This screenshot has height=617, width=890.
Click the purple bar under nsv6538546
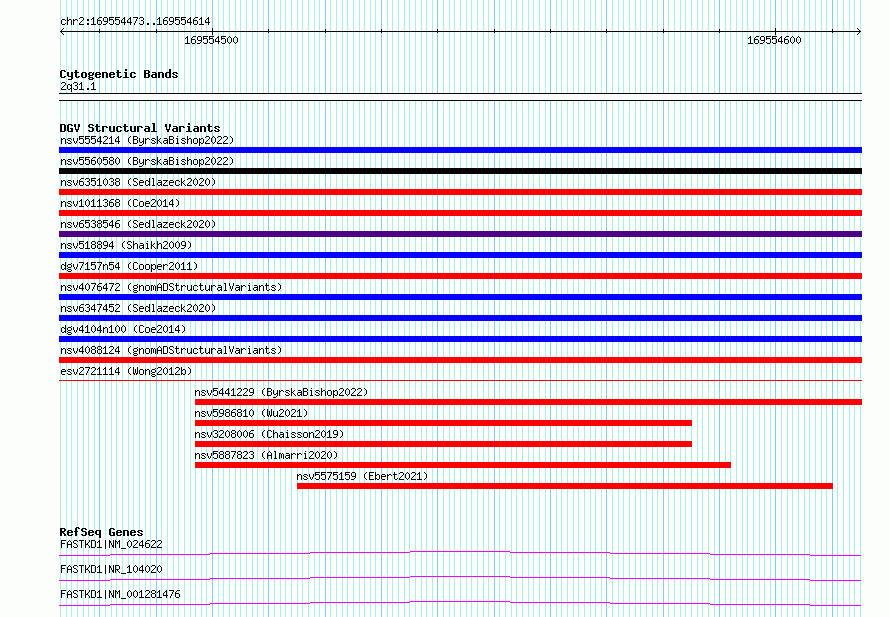pos(460,234)
